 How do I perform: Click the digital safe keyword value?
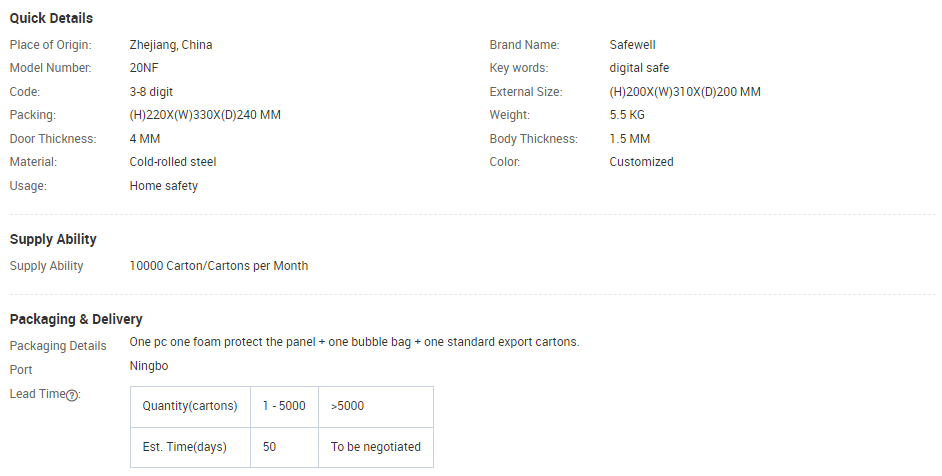639,68
